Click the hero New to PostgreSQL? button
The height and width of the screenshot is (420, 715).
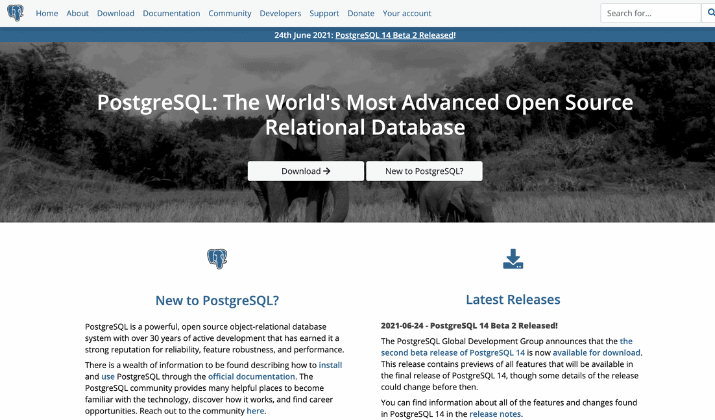(424, 171)
